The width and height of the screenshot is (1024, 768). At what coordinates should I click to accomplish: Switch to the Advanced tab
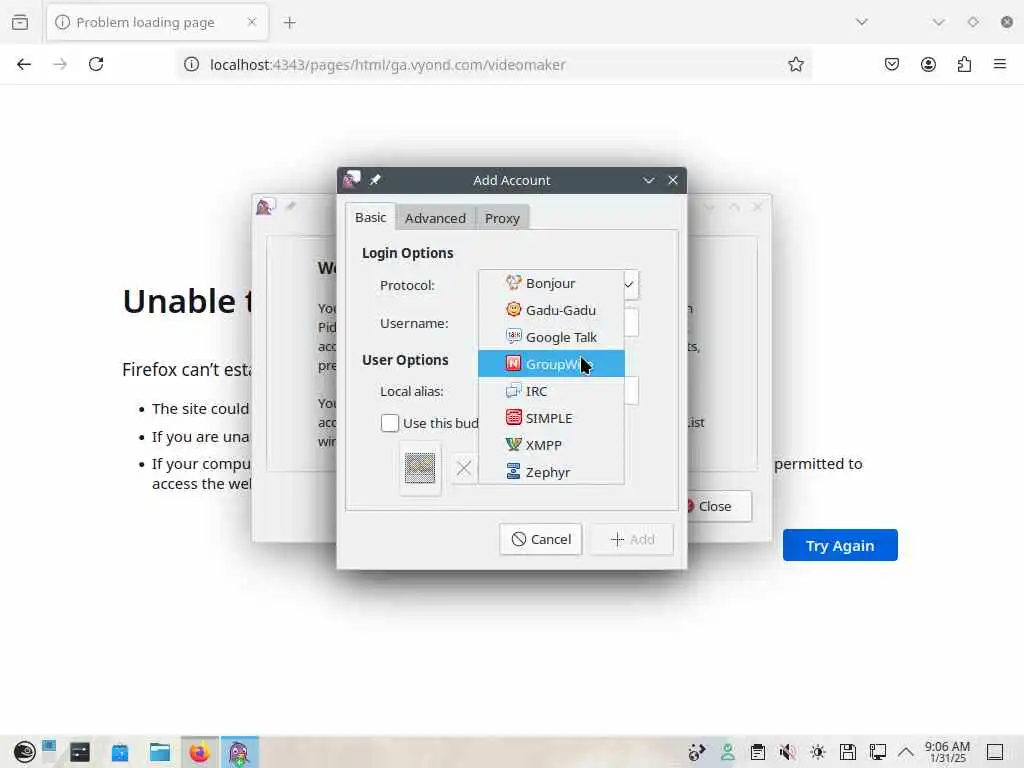coord(435,218)
